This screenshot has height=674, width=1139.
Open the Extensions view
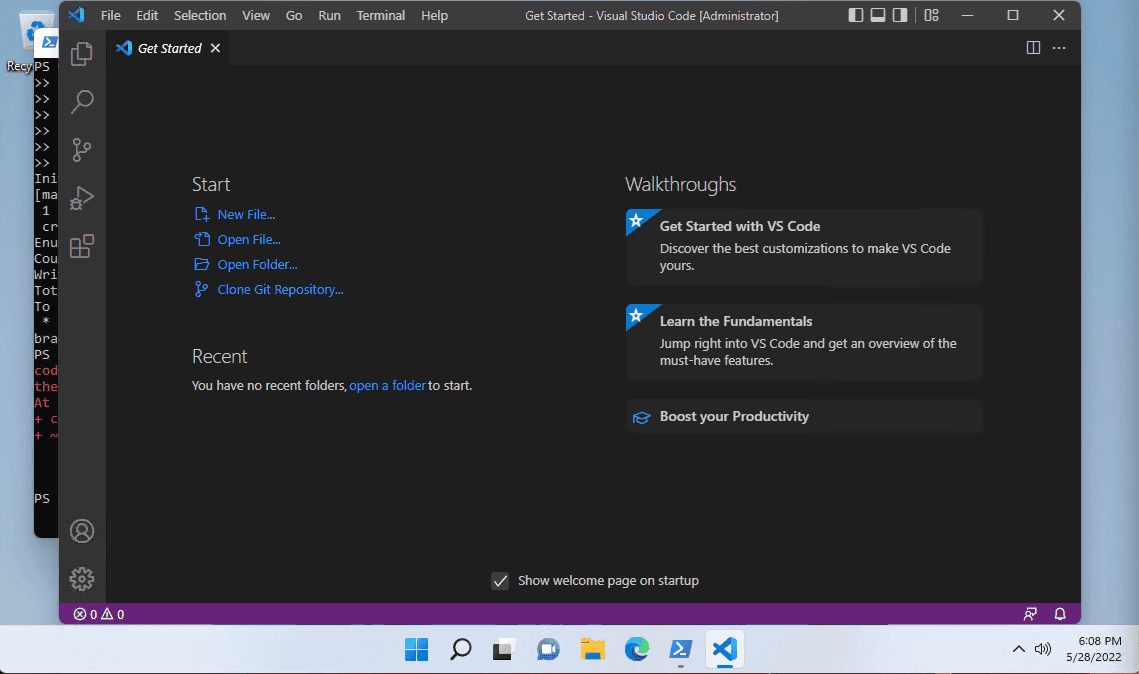pyautogui.click(x=82, y=246)
